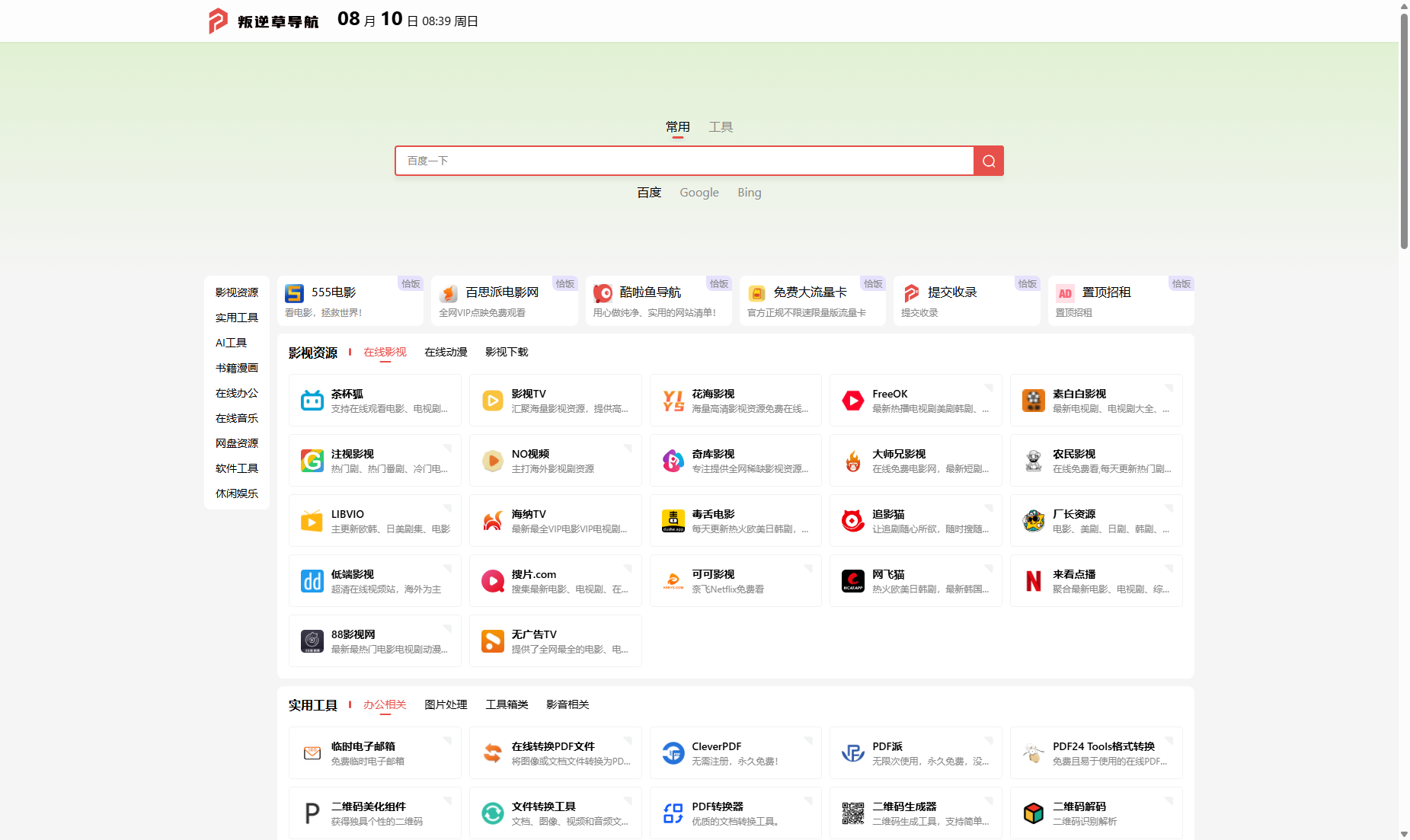This screenshot has width=1410, height=840.
Task: Jump to AI工具 in sidebar
Action: coord(231,343)
